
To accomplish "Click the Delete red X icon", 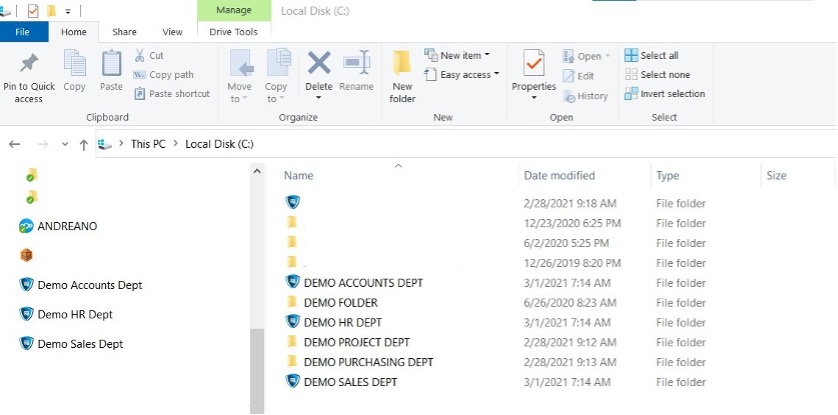I will [318, 65].
